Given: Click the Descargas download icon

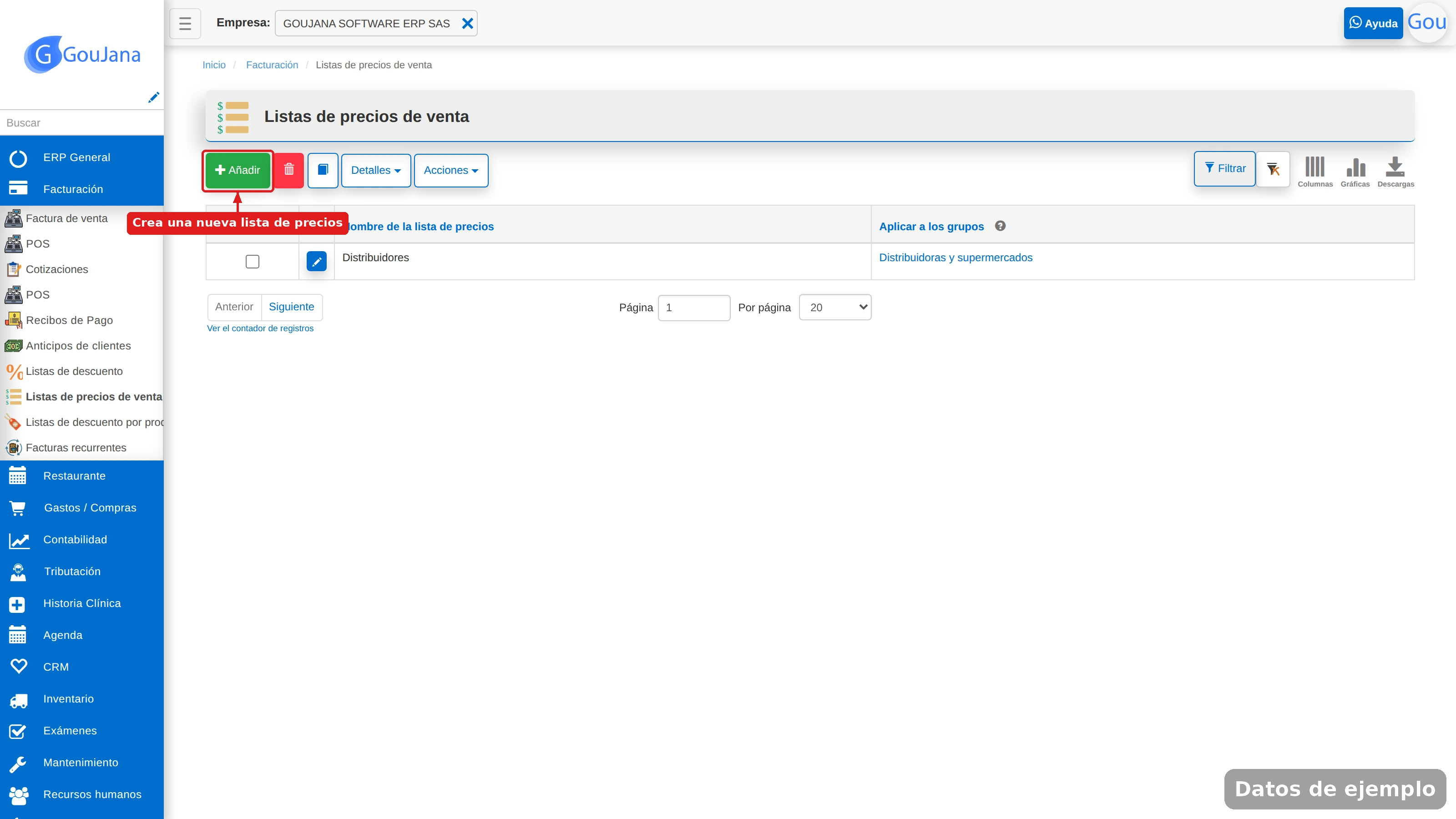Looking at the screenshot, I should coord(1395,171).
